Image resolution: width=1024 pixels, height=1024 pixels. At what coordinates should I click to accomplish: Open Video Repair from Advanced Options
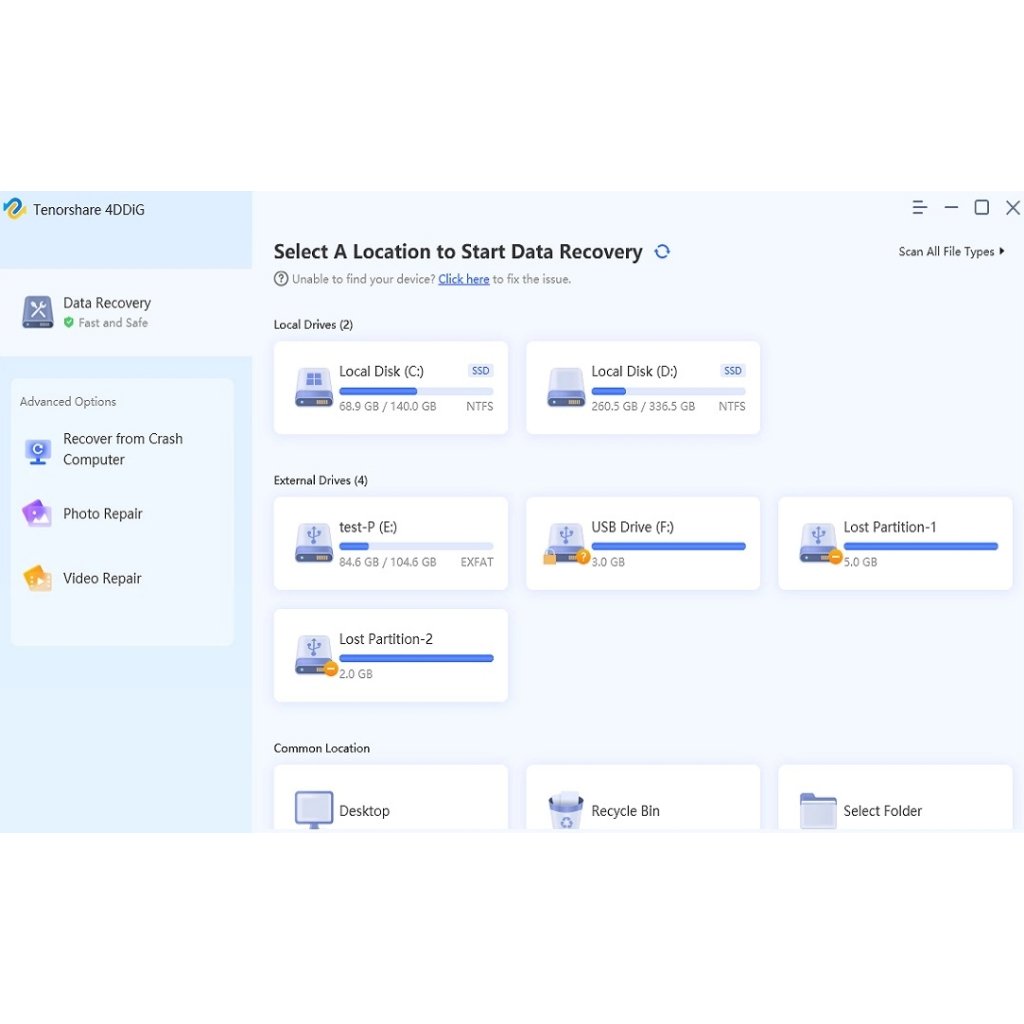(102, 579)
